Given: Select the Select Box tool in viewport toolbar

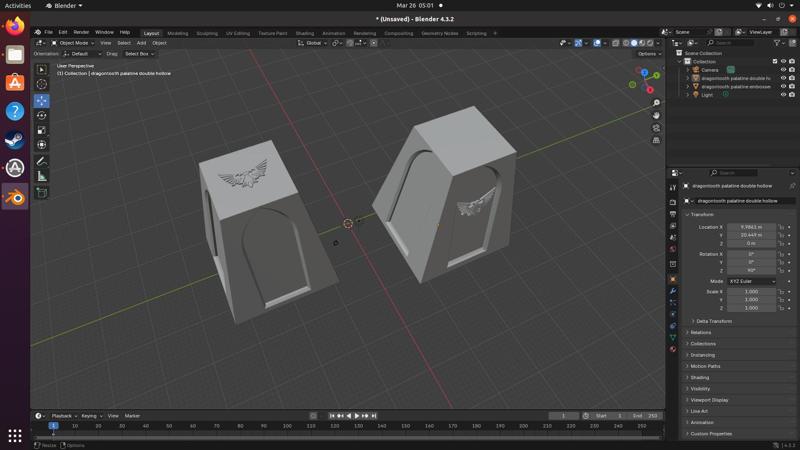Looking at the screenshot, I should (42, 69).
